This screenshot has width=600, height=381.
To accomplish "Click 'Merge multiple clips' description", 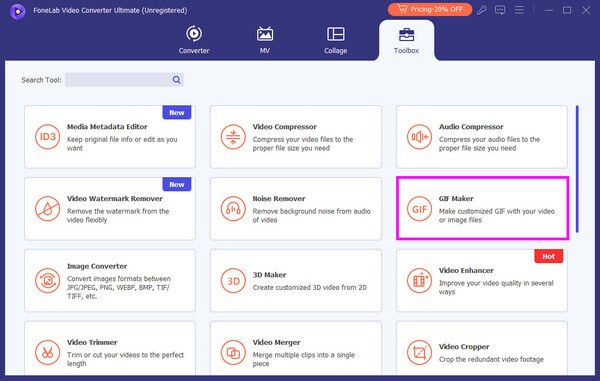I will click(x=303, y=359).
